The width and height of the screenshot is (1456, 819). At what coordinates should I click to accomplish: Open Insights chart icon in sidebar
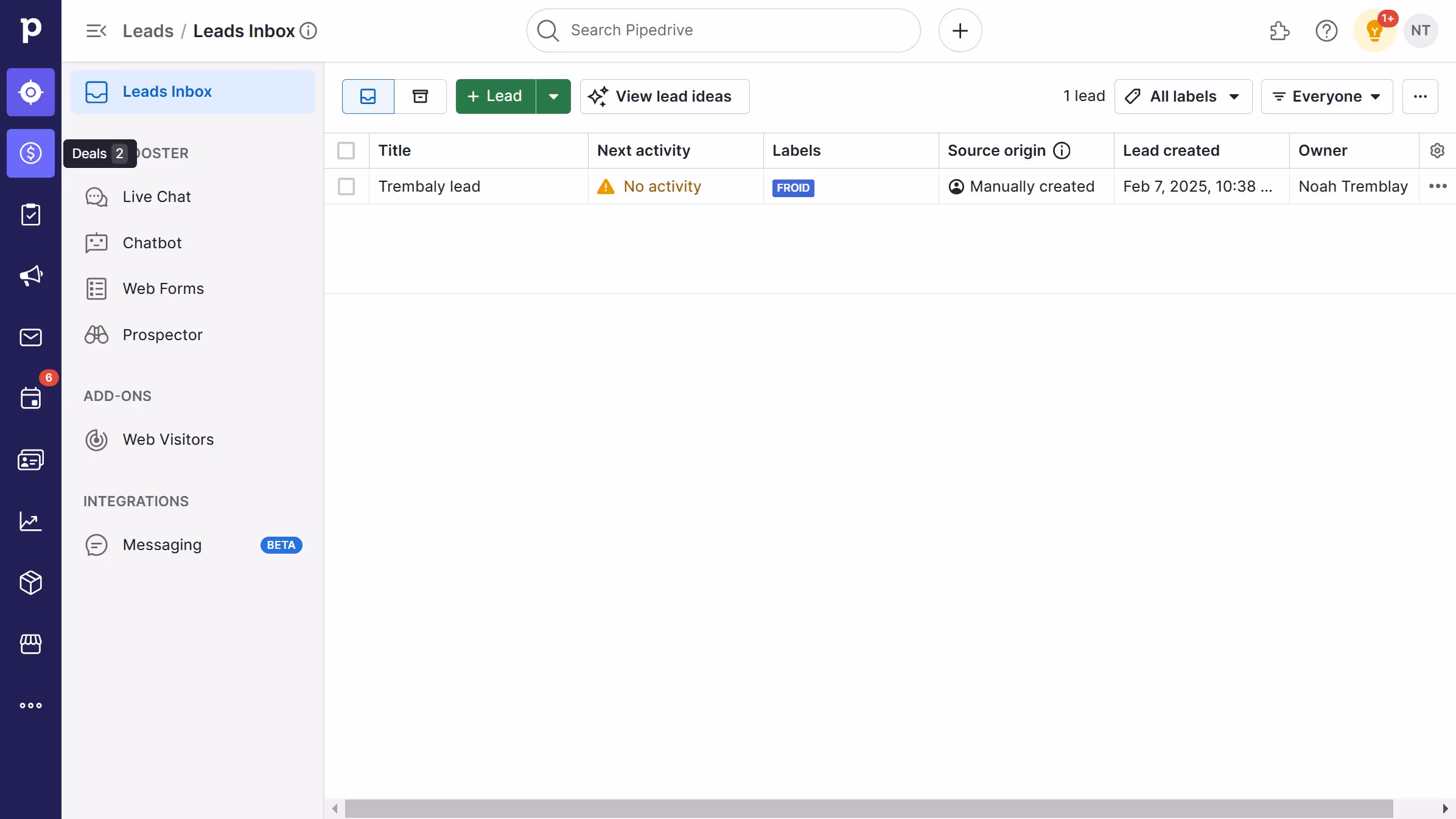coord(30,521)
